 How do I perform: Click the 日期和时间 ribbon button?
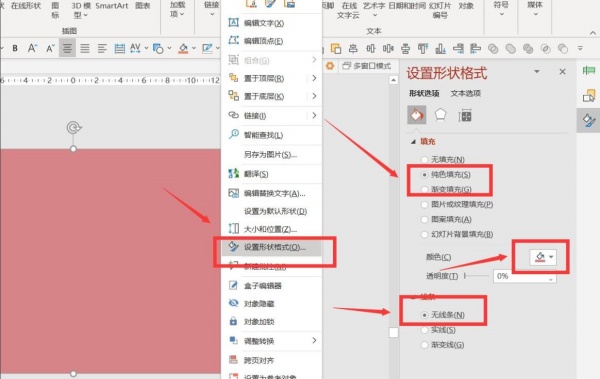coord(407,6)
